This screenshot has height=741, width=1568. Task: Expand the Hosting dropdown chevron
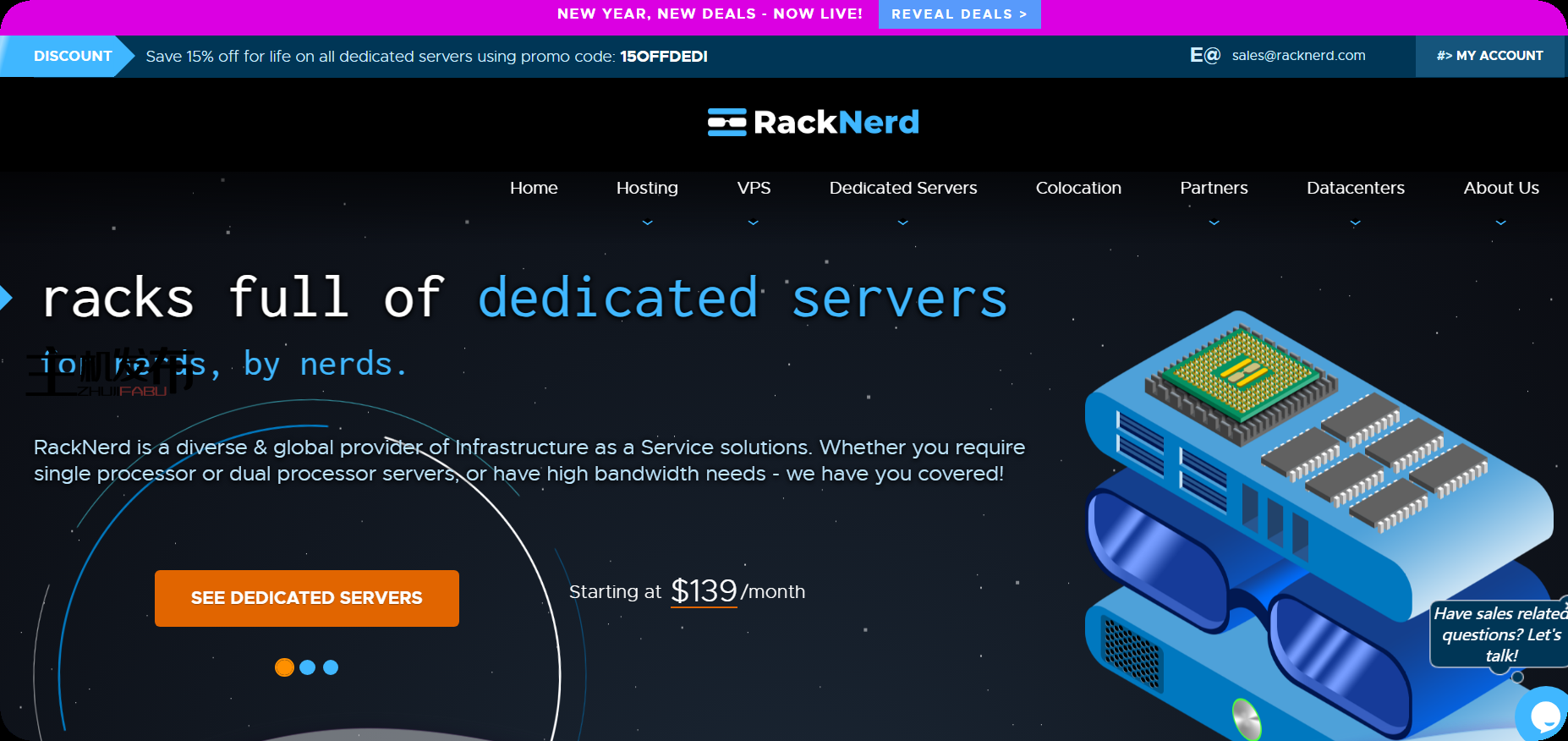click(647, 222)
